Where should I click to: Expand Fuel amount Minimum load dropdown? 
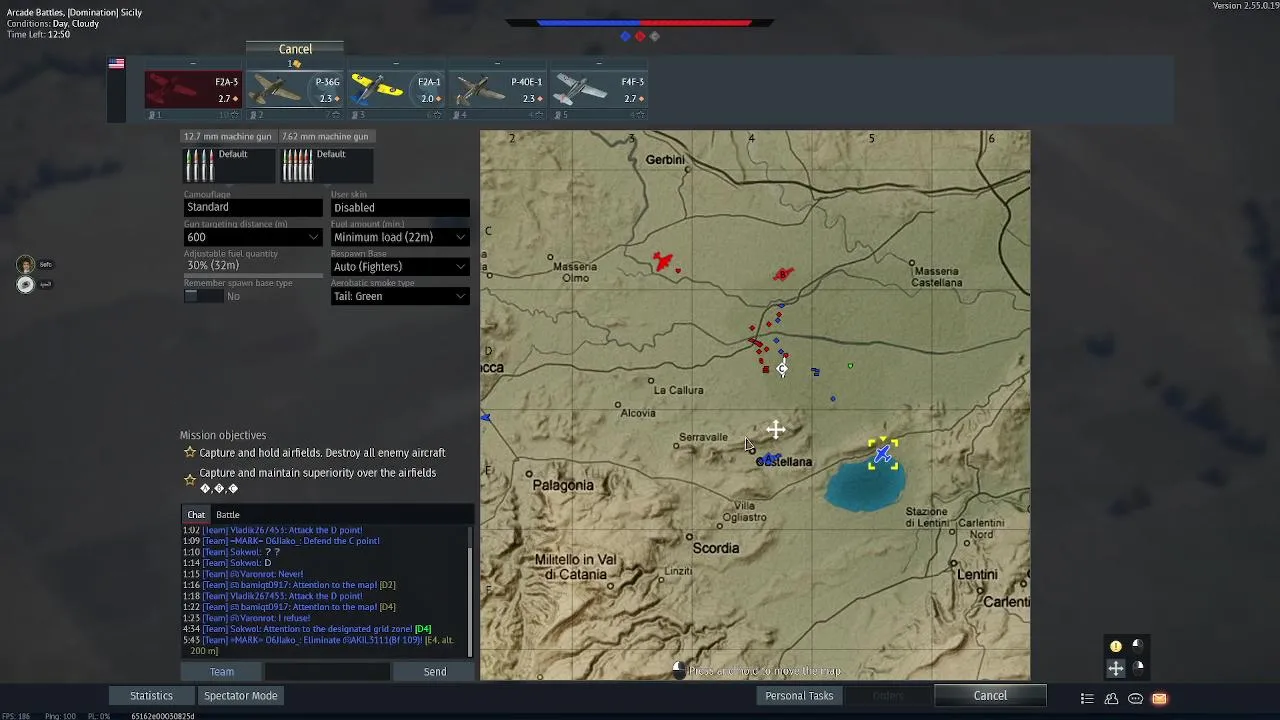point(400,237)
